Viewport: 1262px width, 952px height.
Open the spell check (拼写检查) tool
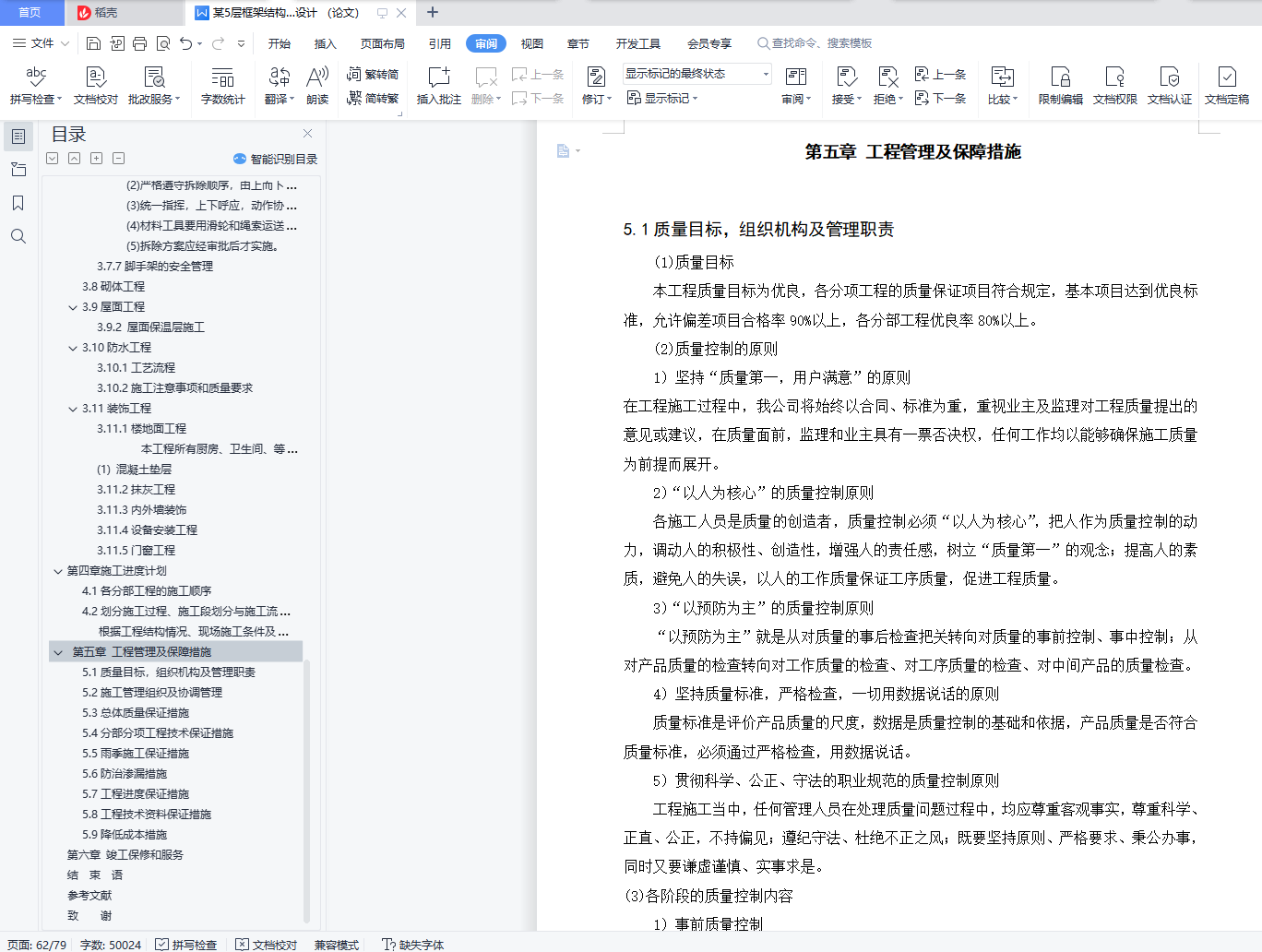(35, 85)
